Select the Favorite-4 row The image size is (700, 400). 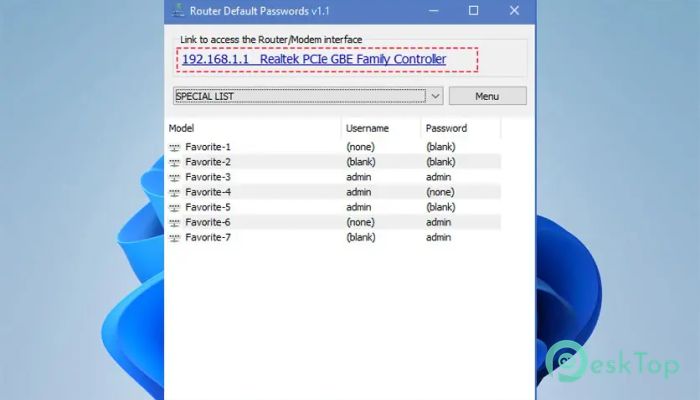333,192
